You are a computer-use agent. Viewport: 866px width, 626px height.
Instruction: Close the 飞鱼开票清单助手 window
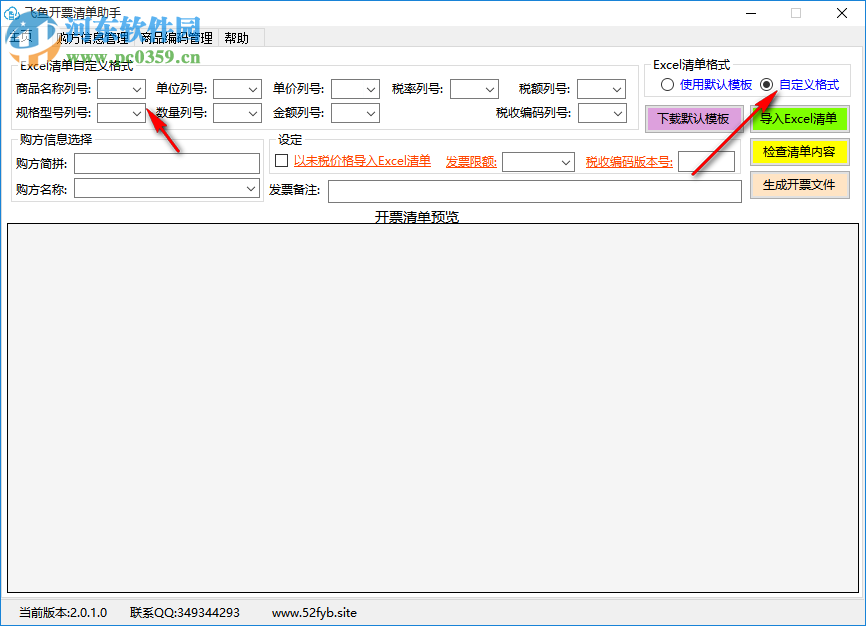(842, 13)
